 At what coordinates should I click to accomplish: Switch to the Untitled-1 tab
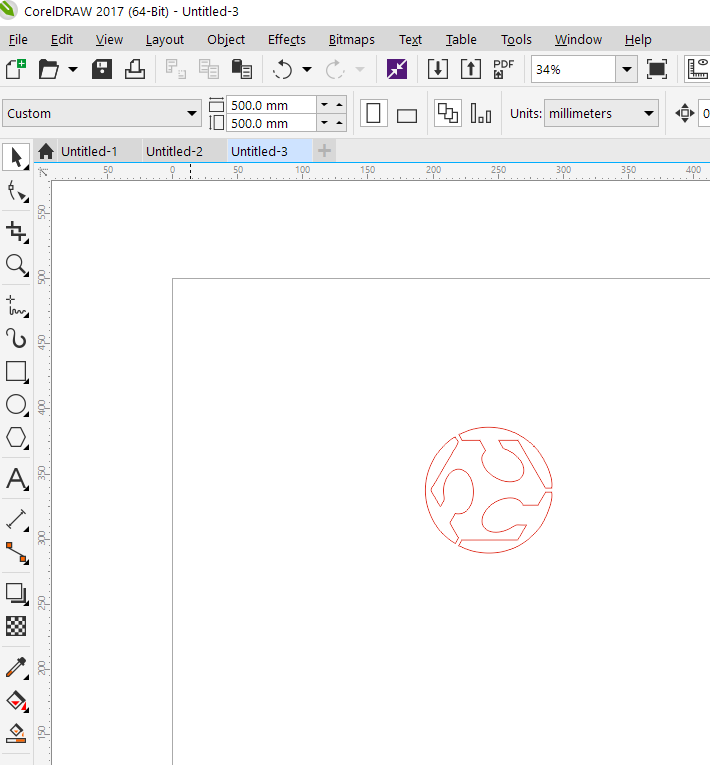[x=89, y=151]
